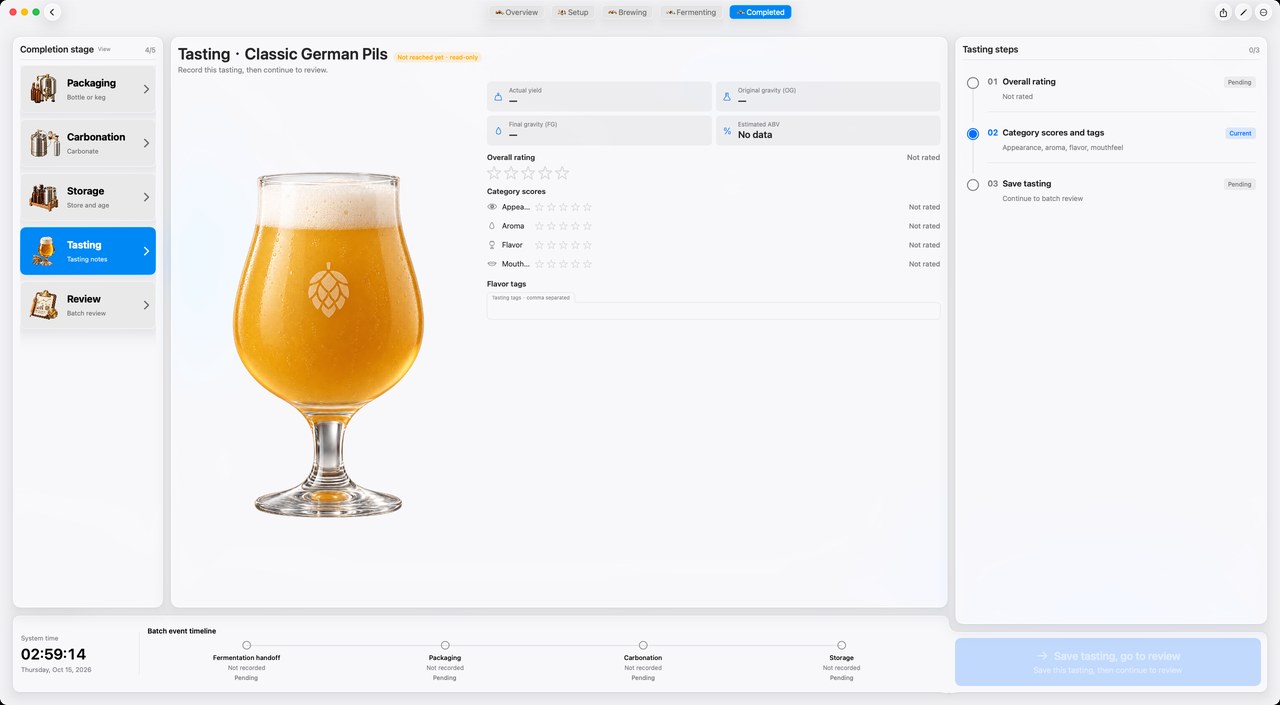Click the Original gravity flask icon
Screen dimensions: 1280x705
click(x=727, y=96)
